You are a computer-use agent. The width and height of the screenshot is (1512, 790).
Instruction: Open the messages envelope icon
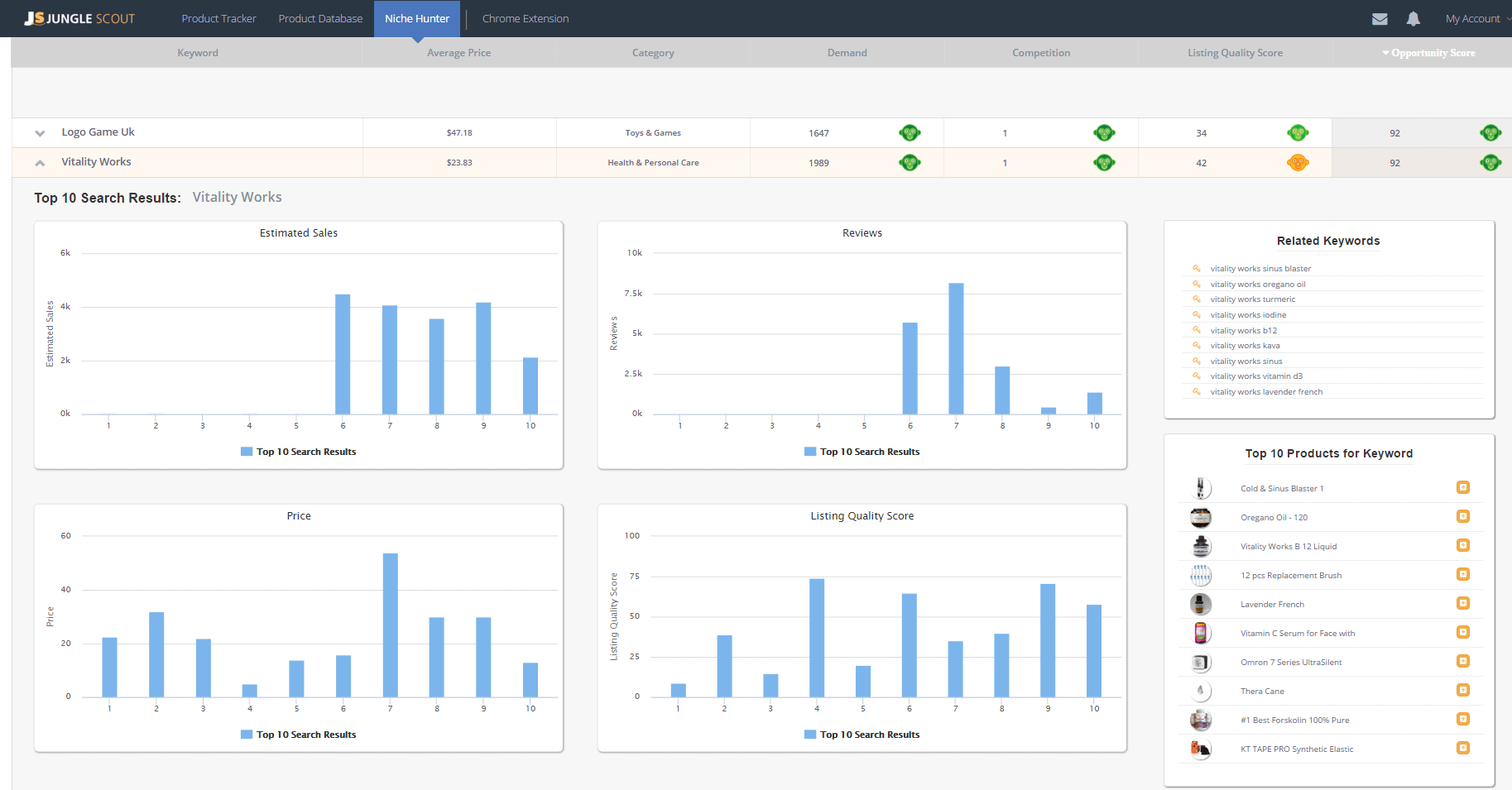point(1380,19)
